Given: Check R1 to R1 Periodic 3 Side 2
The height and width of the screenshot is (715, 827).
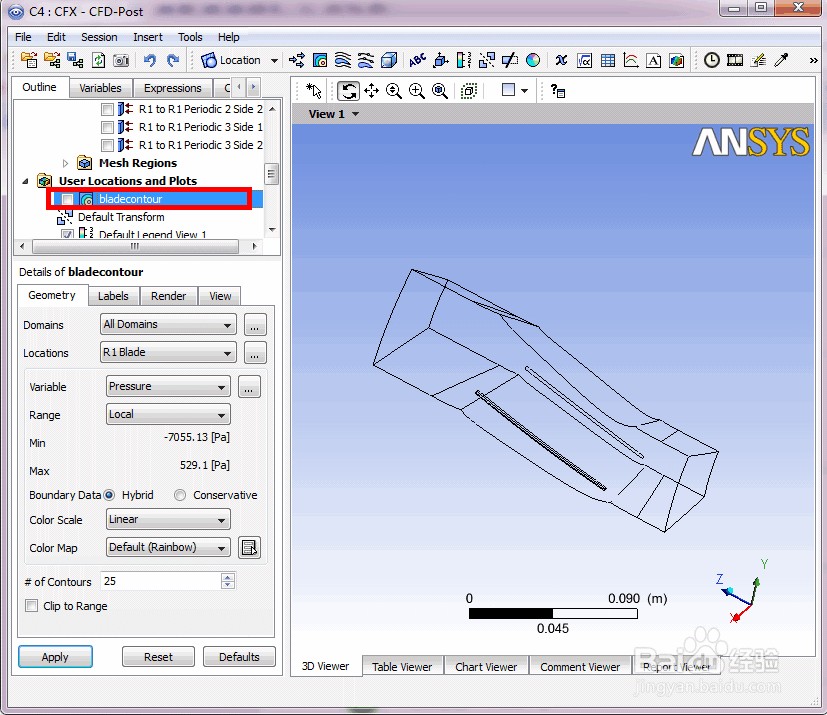Looking at the screenshot, I should [x=107, y=145].
